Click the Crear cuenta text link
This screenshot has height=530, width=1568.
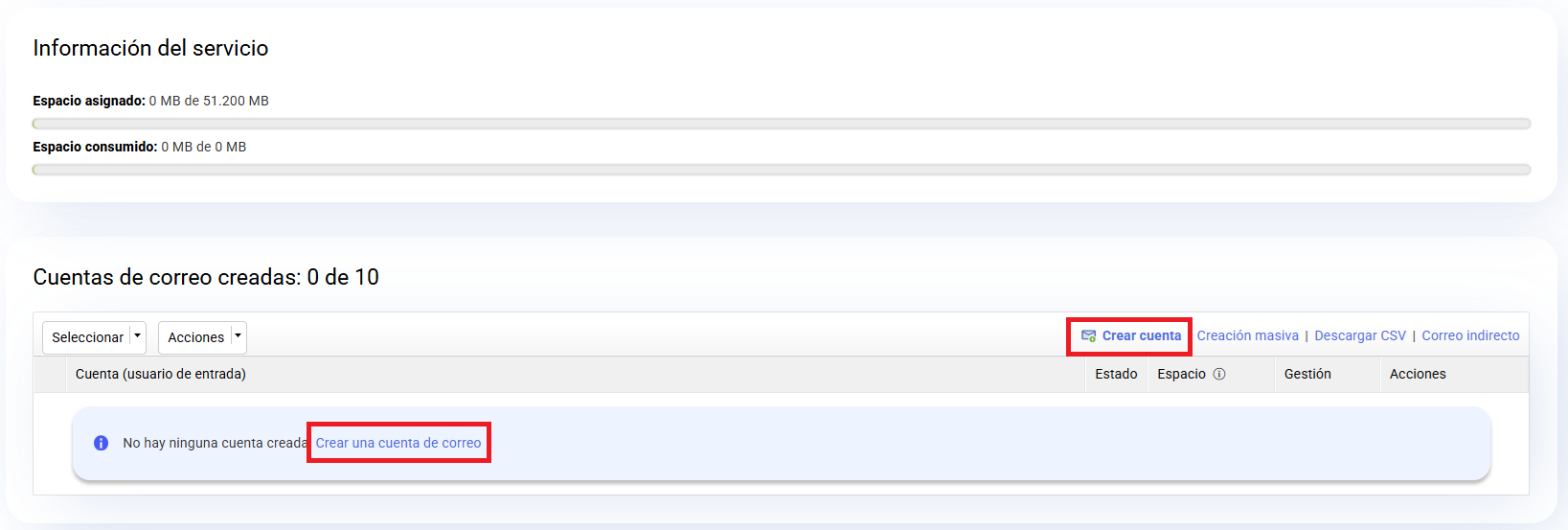[x=1142, y=335]
